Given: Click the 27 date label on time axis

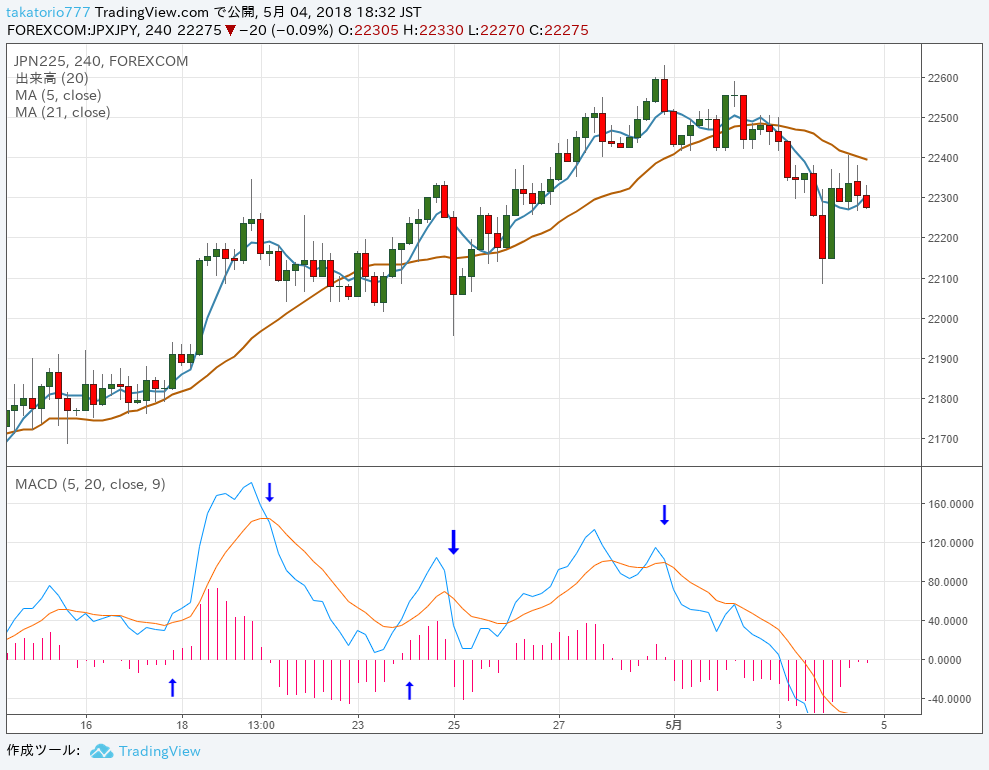Looking at the screenshot, I should 559,725.
